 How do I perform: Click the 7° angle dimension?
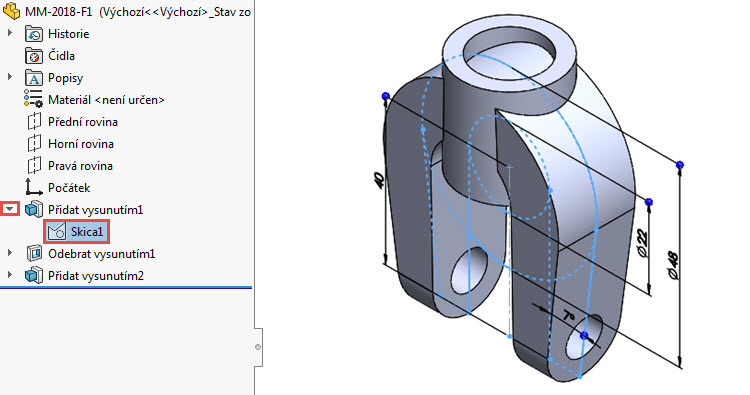point(568,316)
